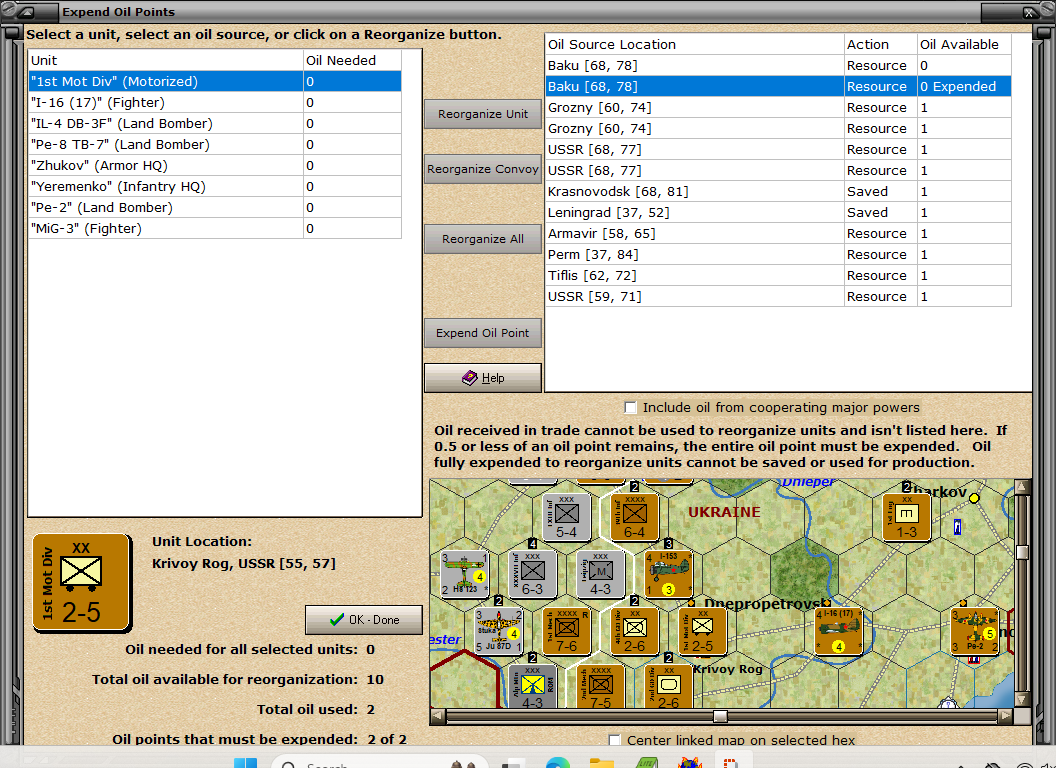Select the "Zhukov" (Armor HQ) row

215,165
